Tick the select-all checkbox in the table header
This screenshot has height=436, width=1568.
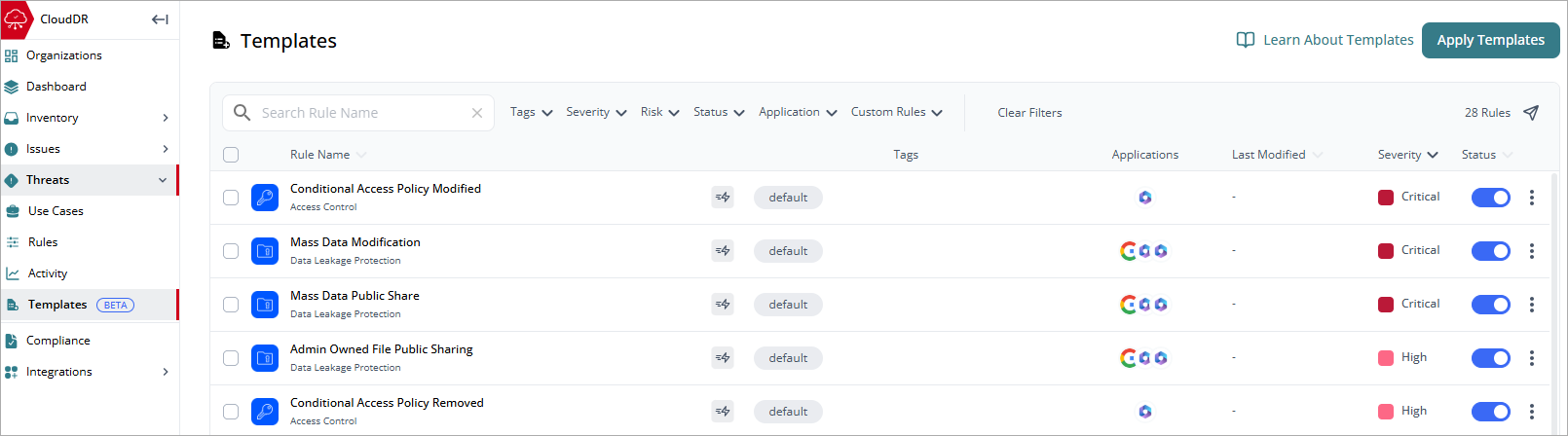click(231, 155)
